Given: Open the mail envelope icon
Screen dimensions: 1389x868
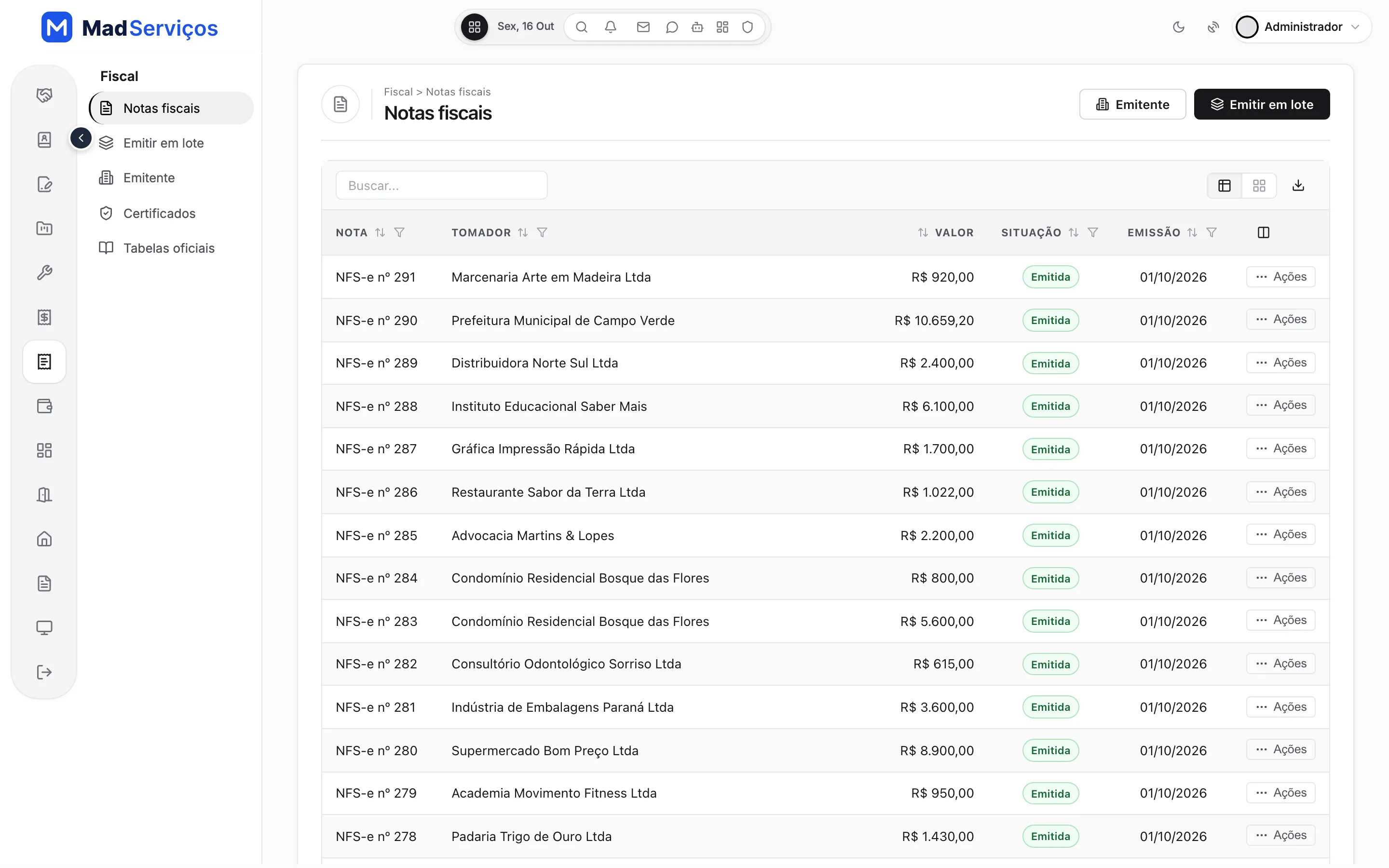Looking at the screenshot, I should tap(643, 27).
